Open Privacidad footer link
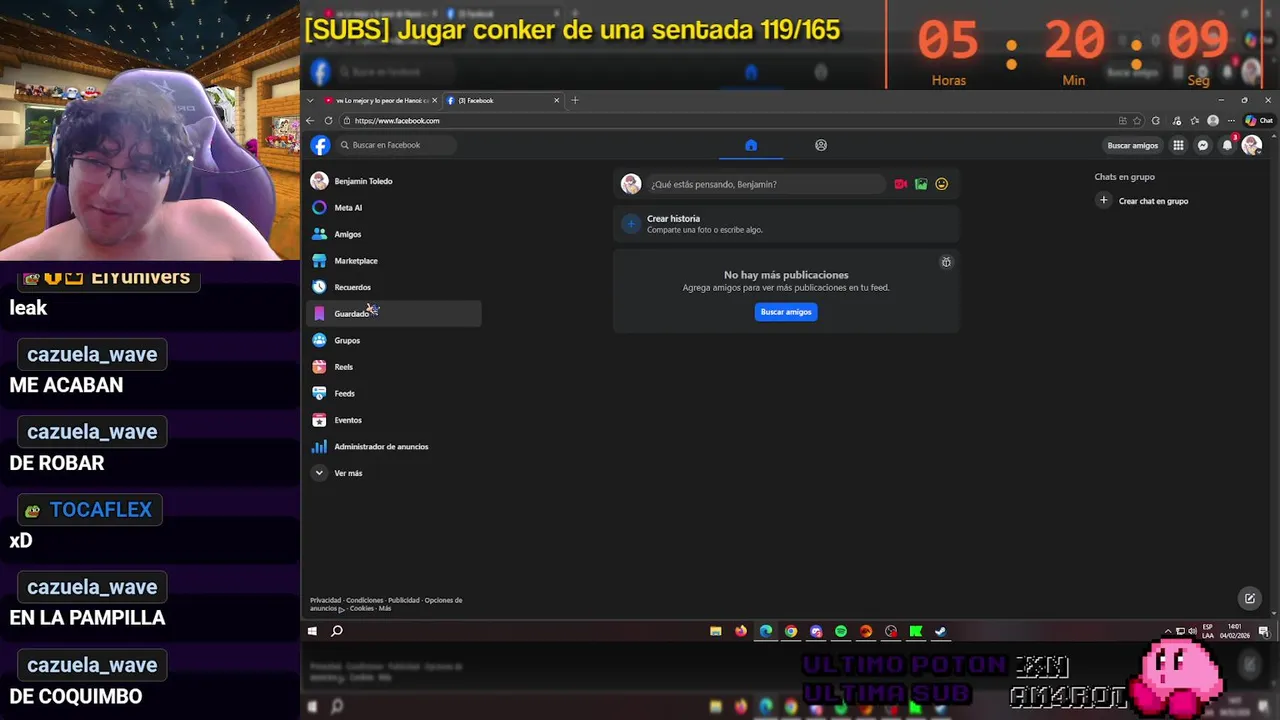Viewport: 1280px width, 720px height. click(325, 600)
